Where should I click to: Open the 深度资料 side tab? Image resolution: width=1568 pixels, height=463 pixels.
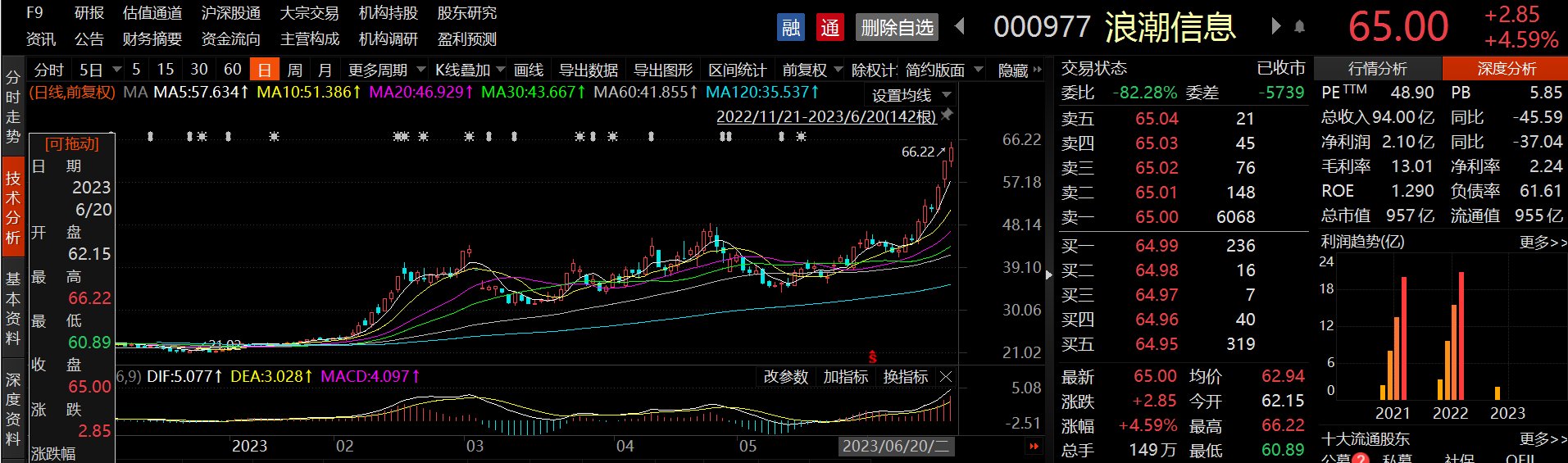(x=13, y=409)
